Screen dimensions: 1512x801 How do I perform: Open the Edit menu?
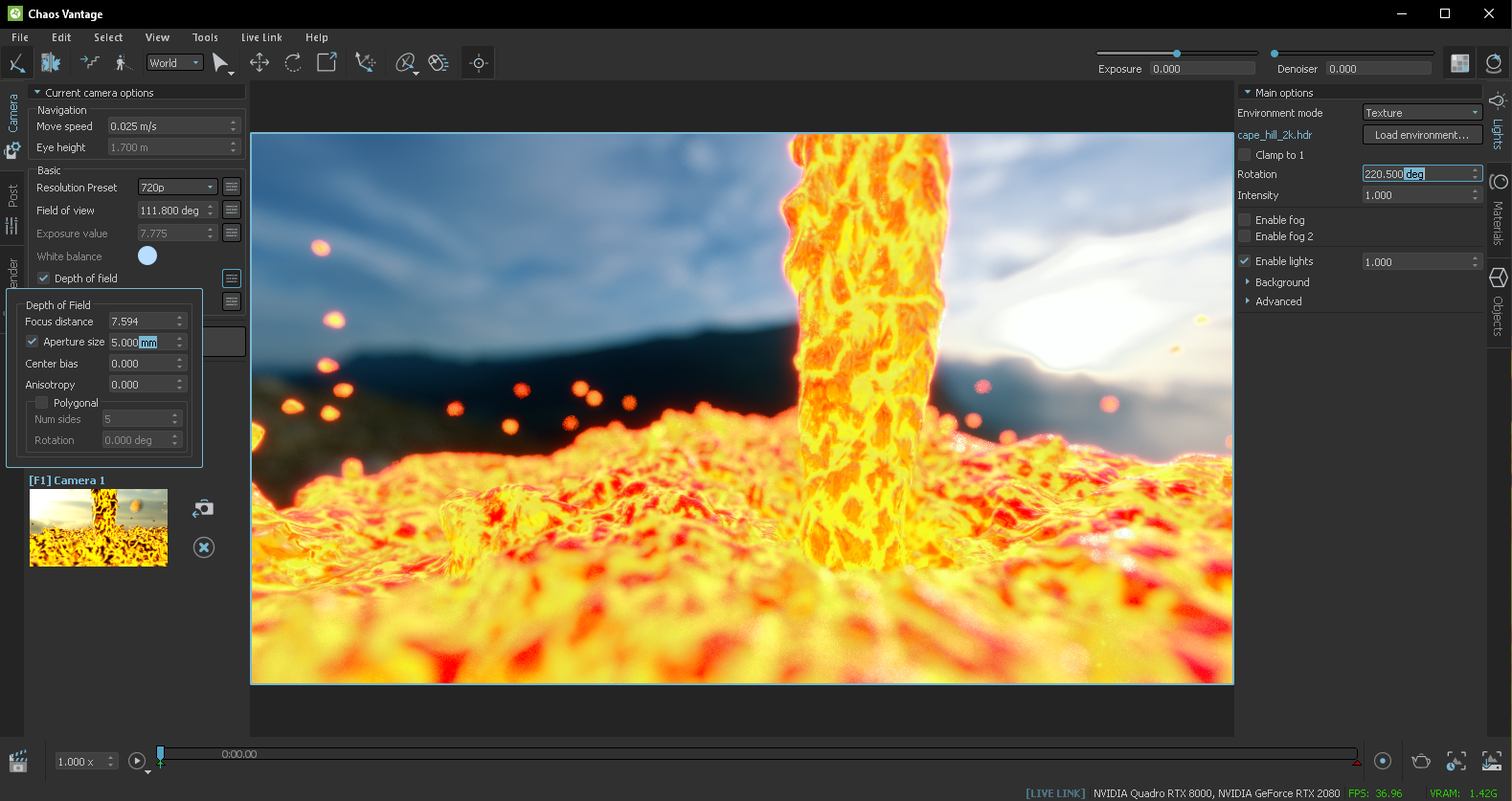point(61,37)
